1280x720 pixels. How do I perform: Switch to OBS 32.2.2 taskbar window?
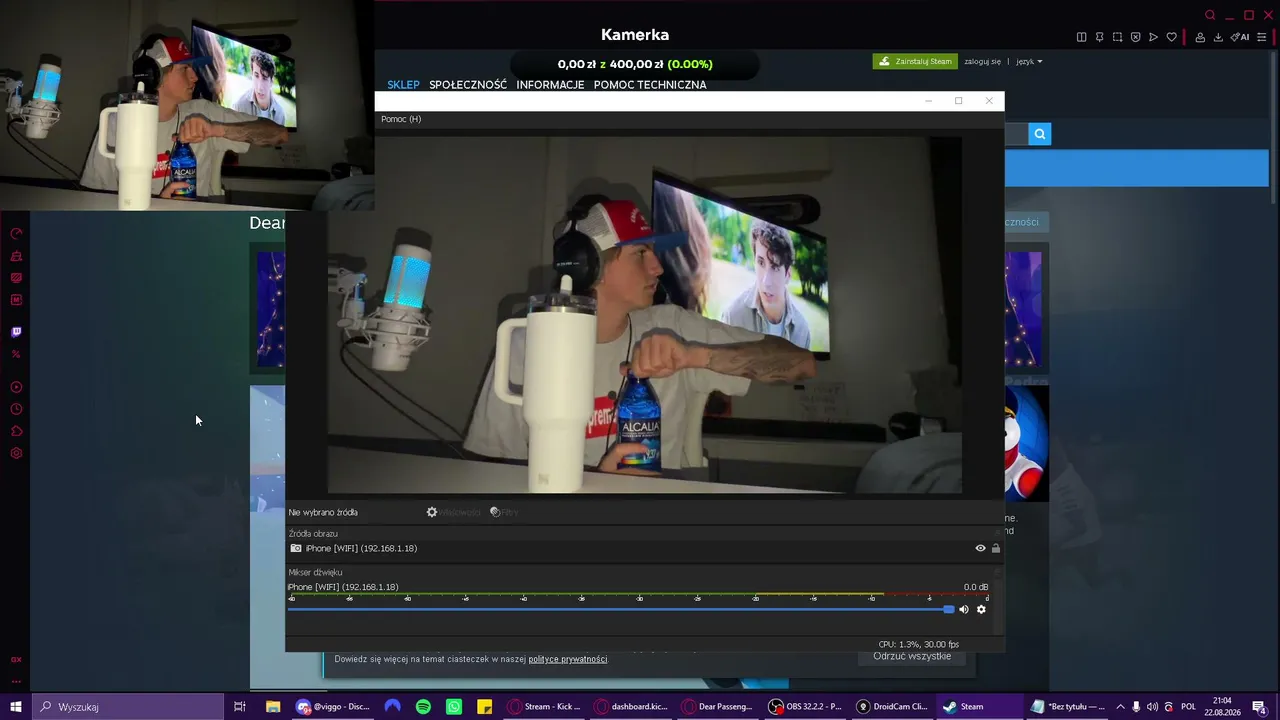point(805,707)
